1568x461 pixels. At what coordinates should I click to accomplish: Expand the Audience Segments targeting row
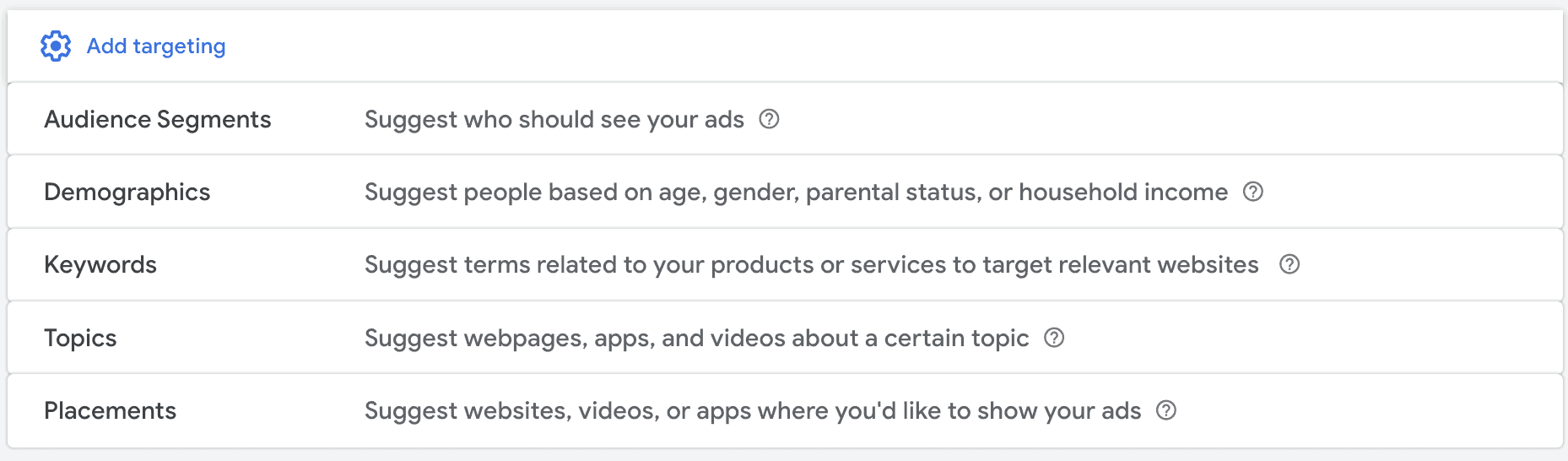point(785,119)
